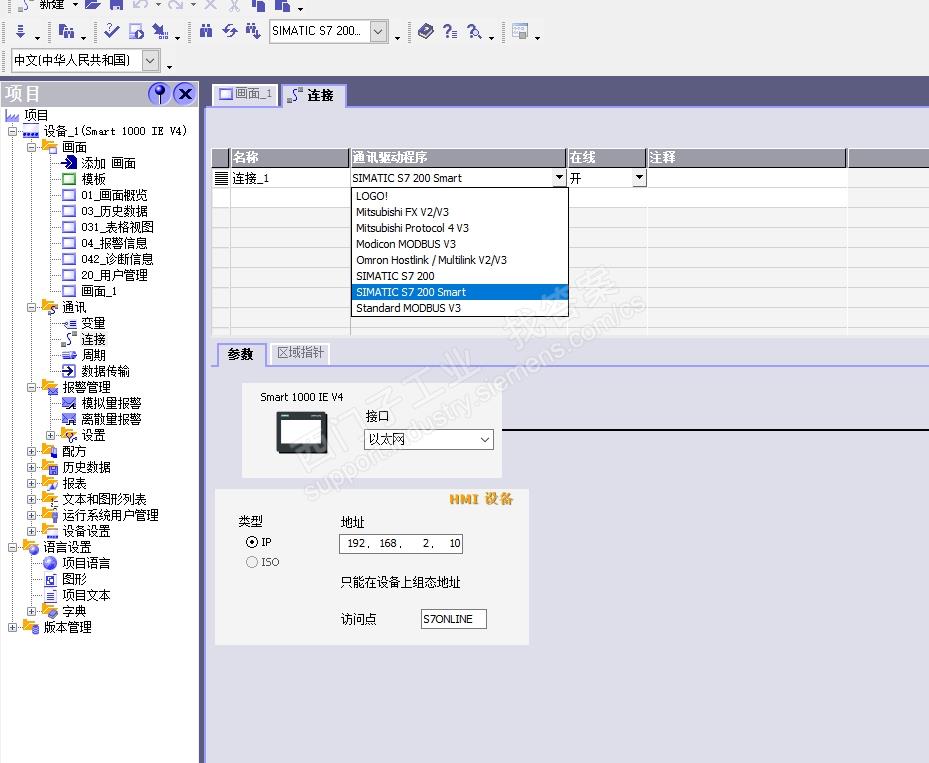Click the open project folder icon

92,5
